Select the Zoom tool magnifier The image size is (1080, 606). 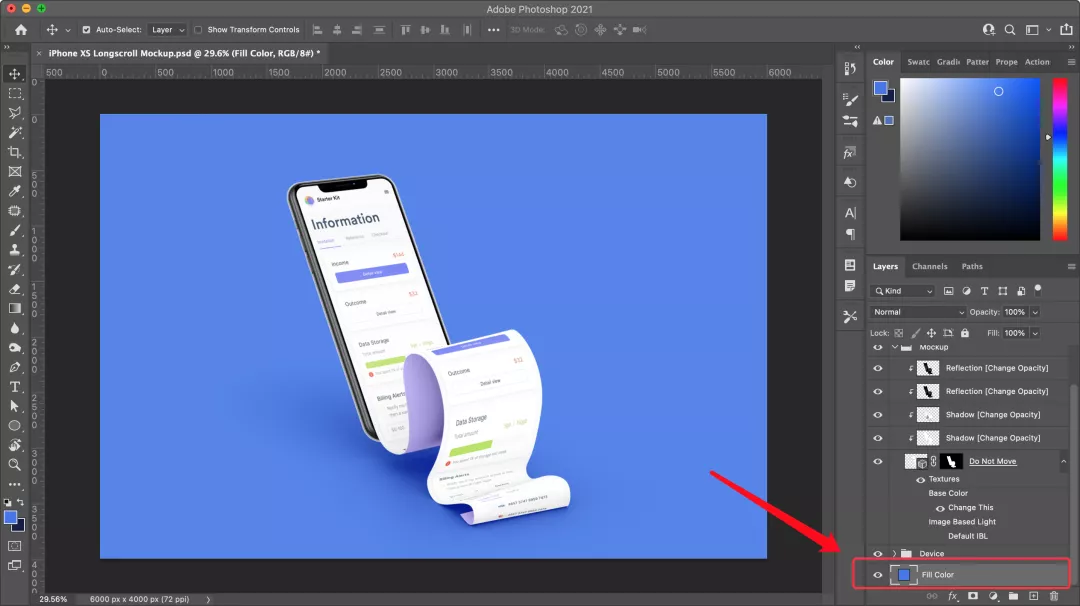pos(15,465)
